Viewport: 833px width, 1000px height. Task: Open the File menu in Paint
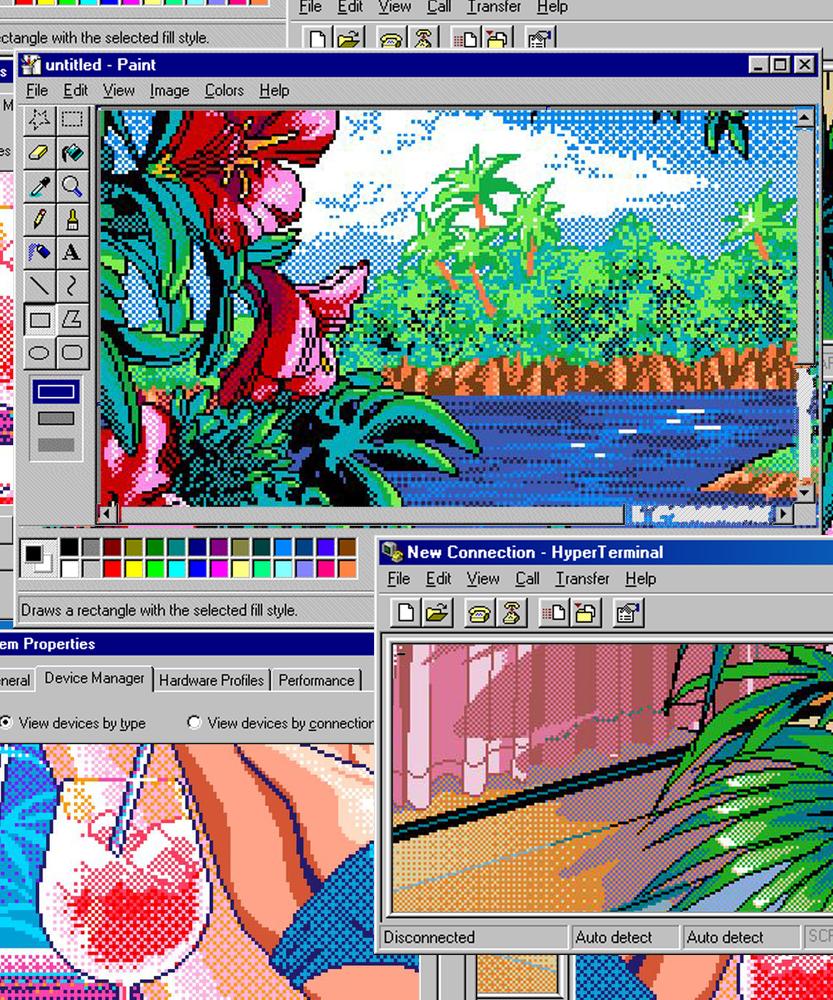tap(37, 91)
